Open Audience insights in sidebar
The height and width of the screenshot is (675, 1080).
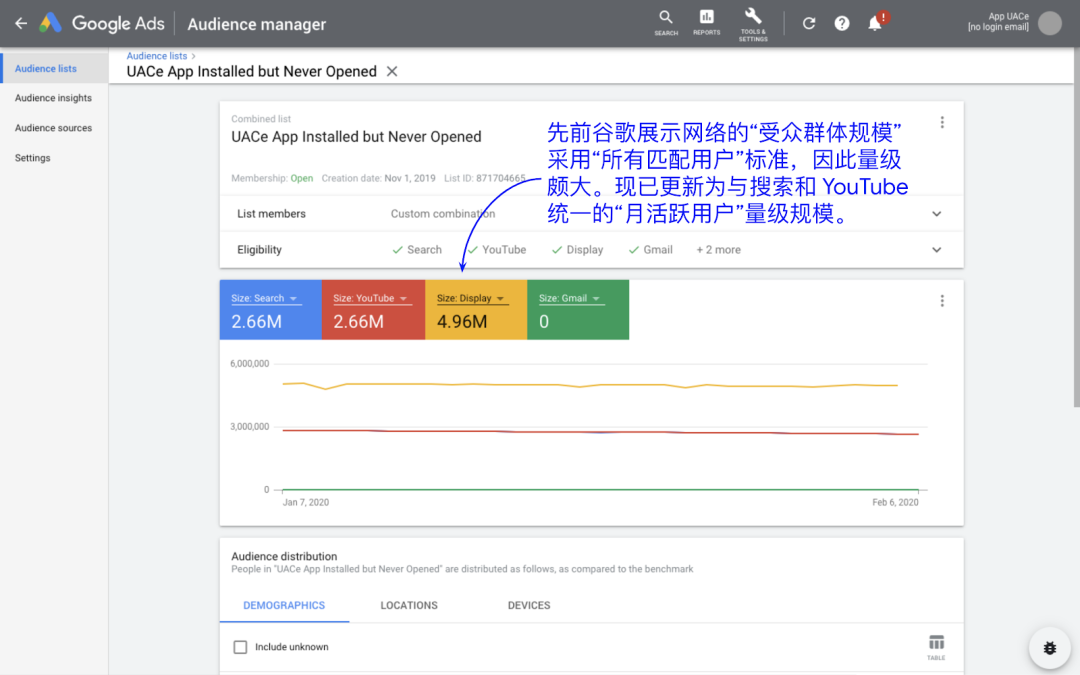53,98
